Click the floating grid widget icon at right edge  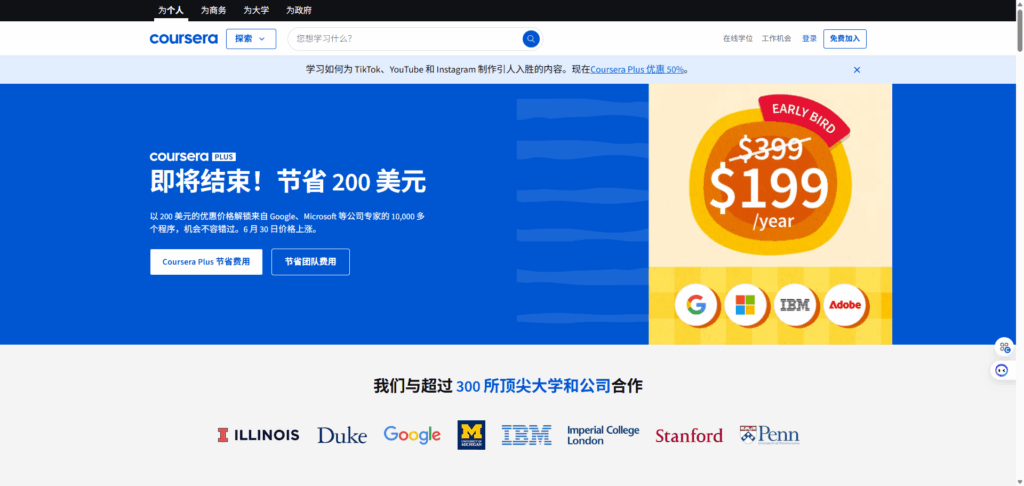pyautogui.click(x=1004, y=347)
